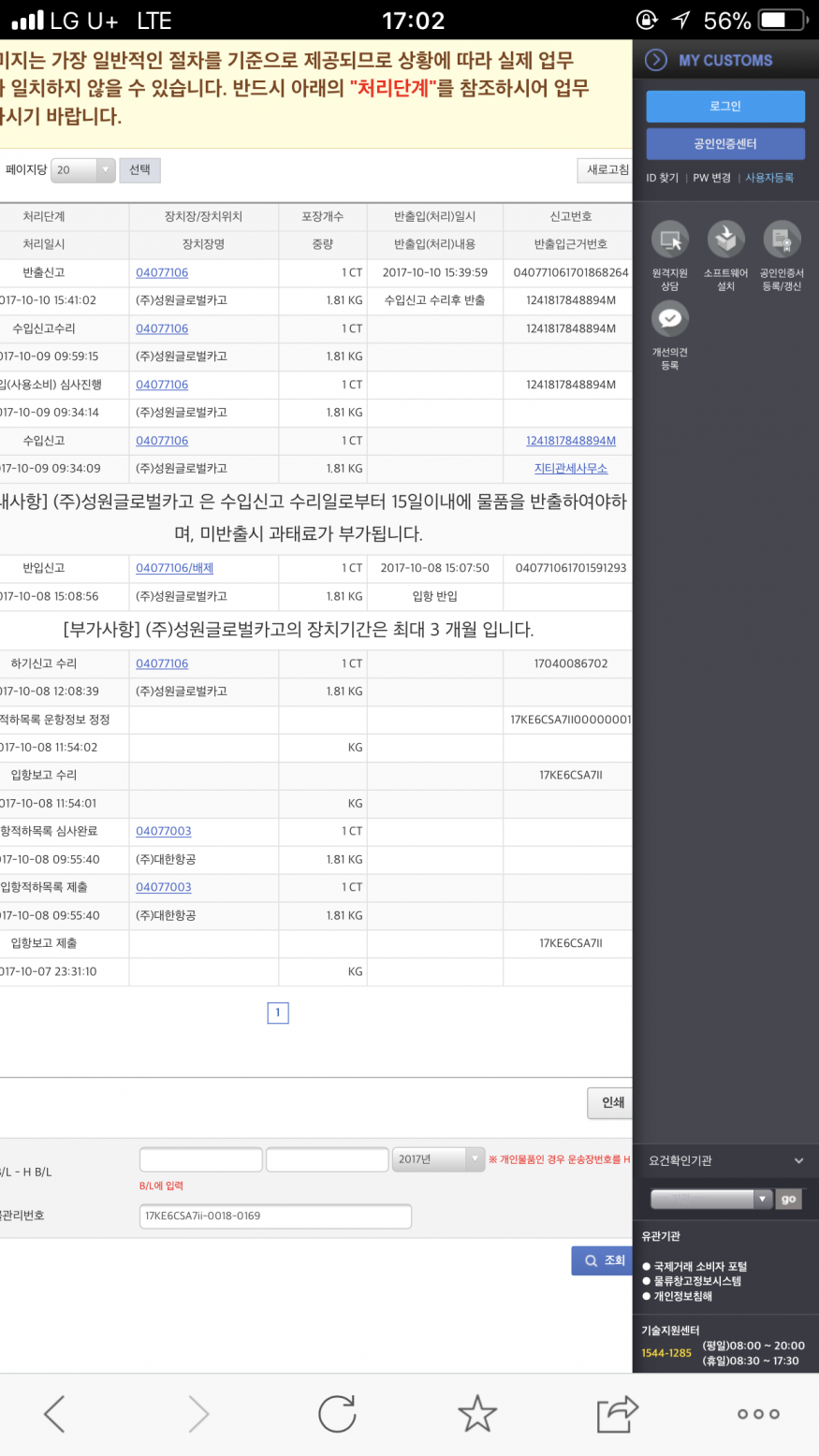Click the 처리단계 column header
This screenshot has width=819, height=1456.
(44, 216)
